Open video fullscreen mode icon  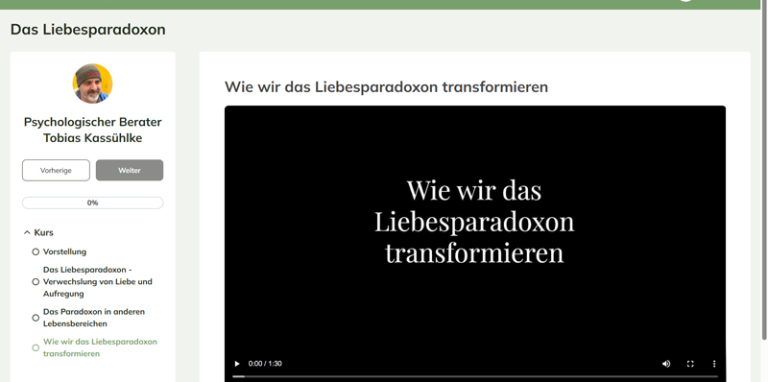tap(690, 364)
